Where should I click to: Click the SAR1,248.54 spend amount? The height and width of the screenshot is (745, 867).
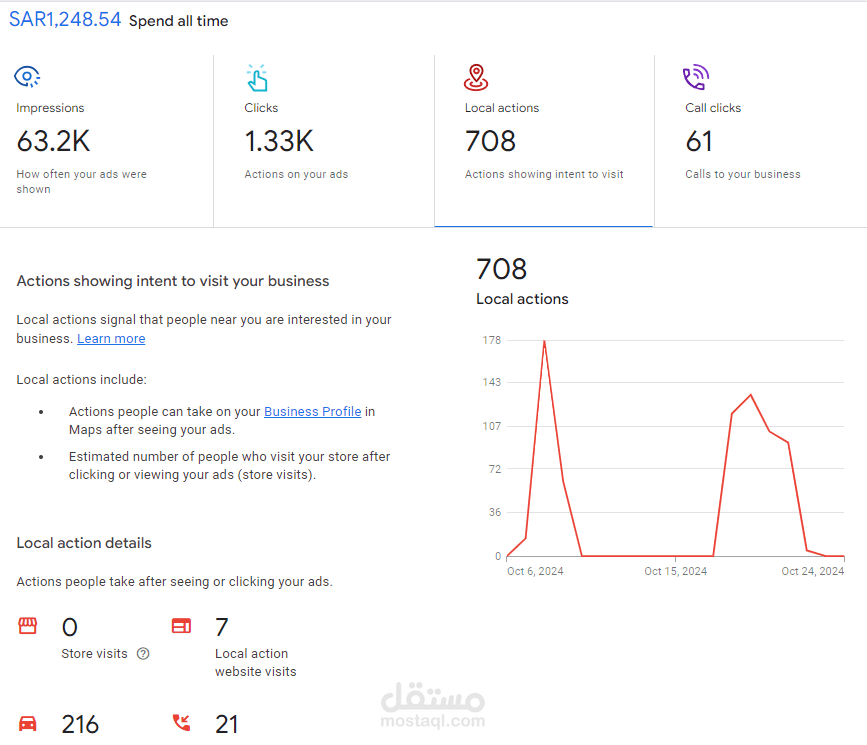(x=65, y=19)
